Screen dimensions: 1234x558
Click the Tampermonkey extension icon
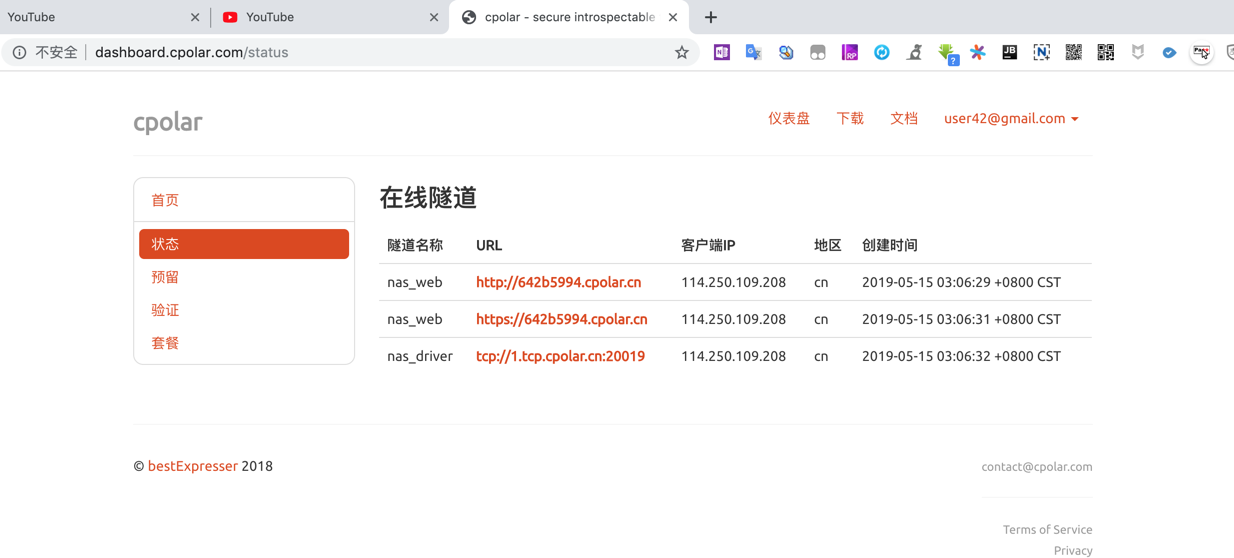pyautogui.click(x=818, y=52)
